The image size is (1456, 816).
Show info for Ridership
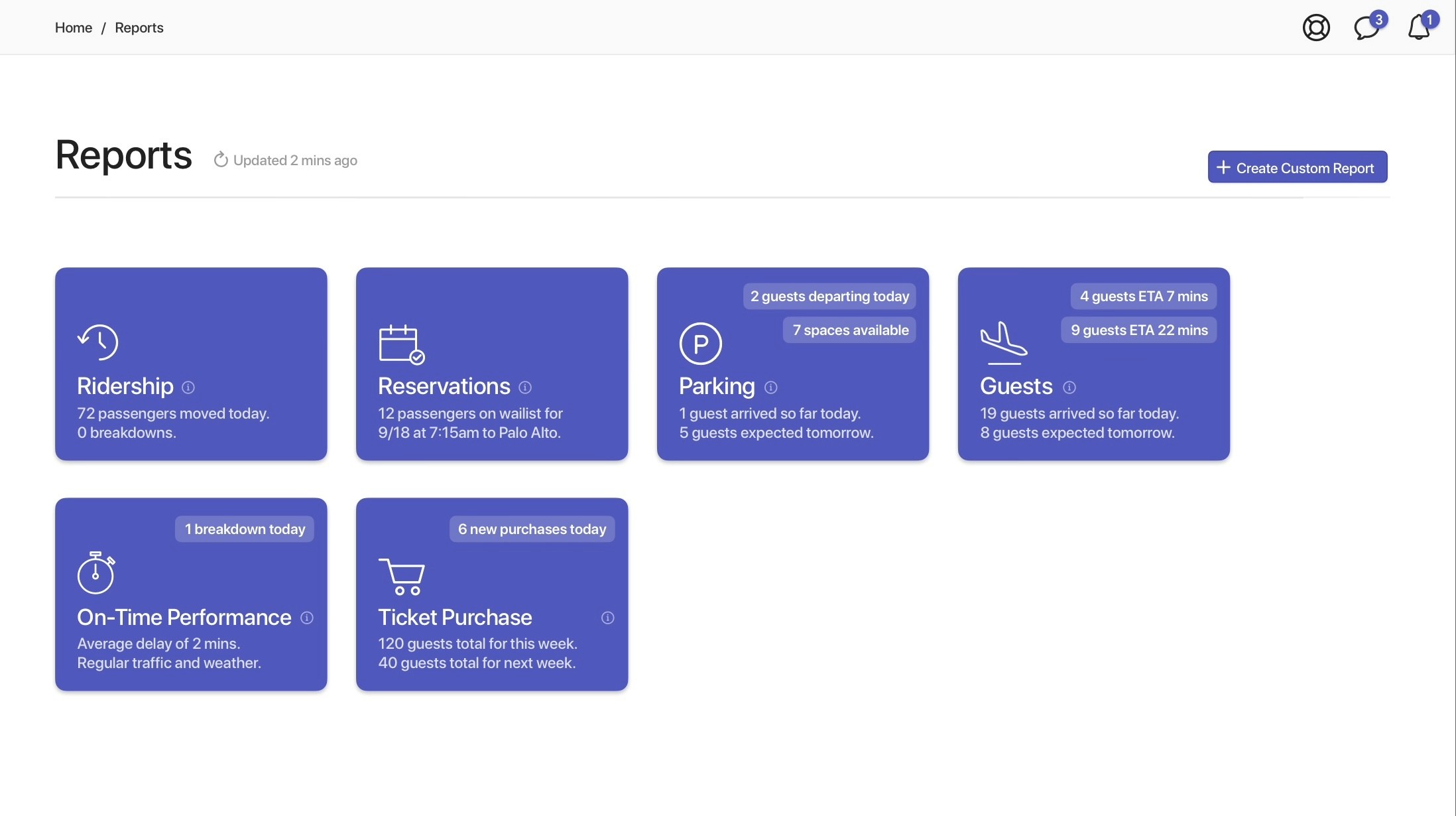pos(188,387)
